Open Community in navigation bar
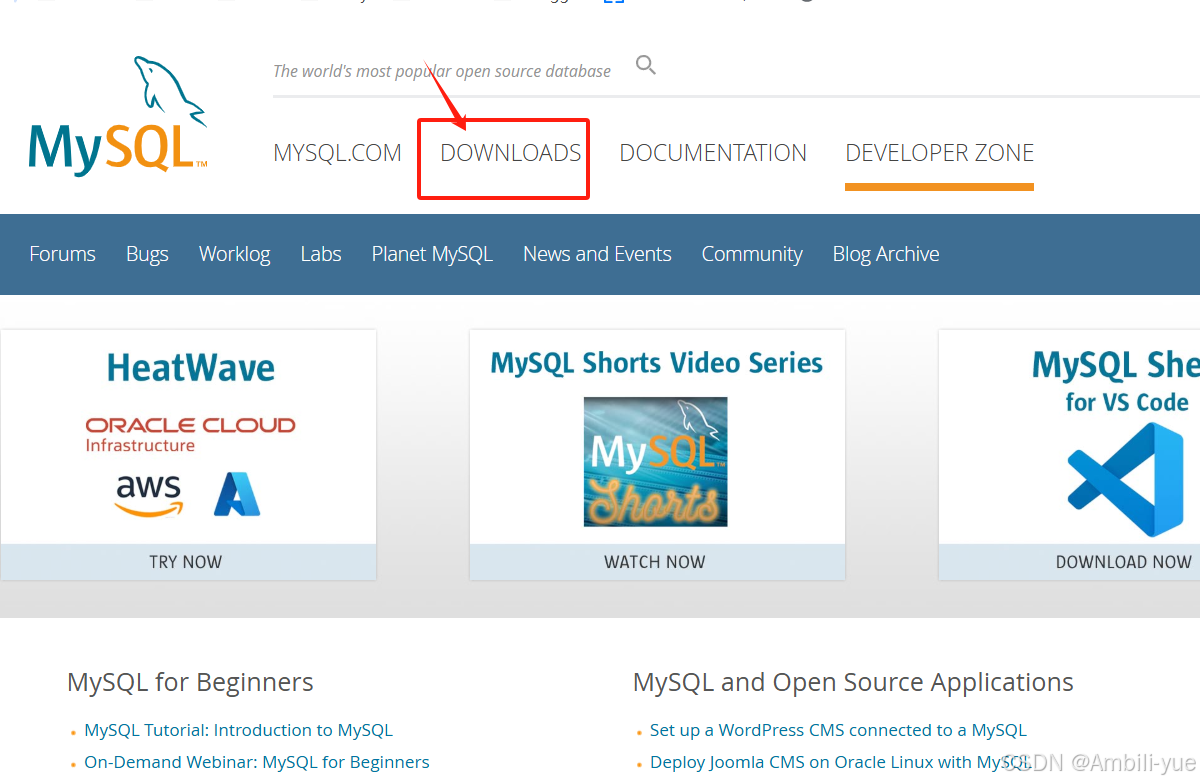 [752, 254]
